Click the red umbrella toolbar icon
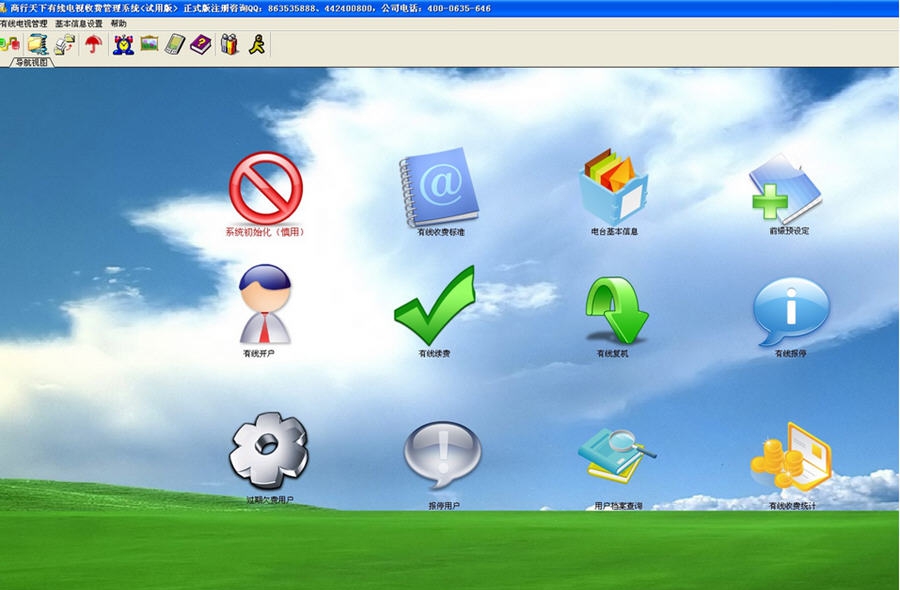This screenshot has width=900, height=590. coord(93,44)
